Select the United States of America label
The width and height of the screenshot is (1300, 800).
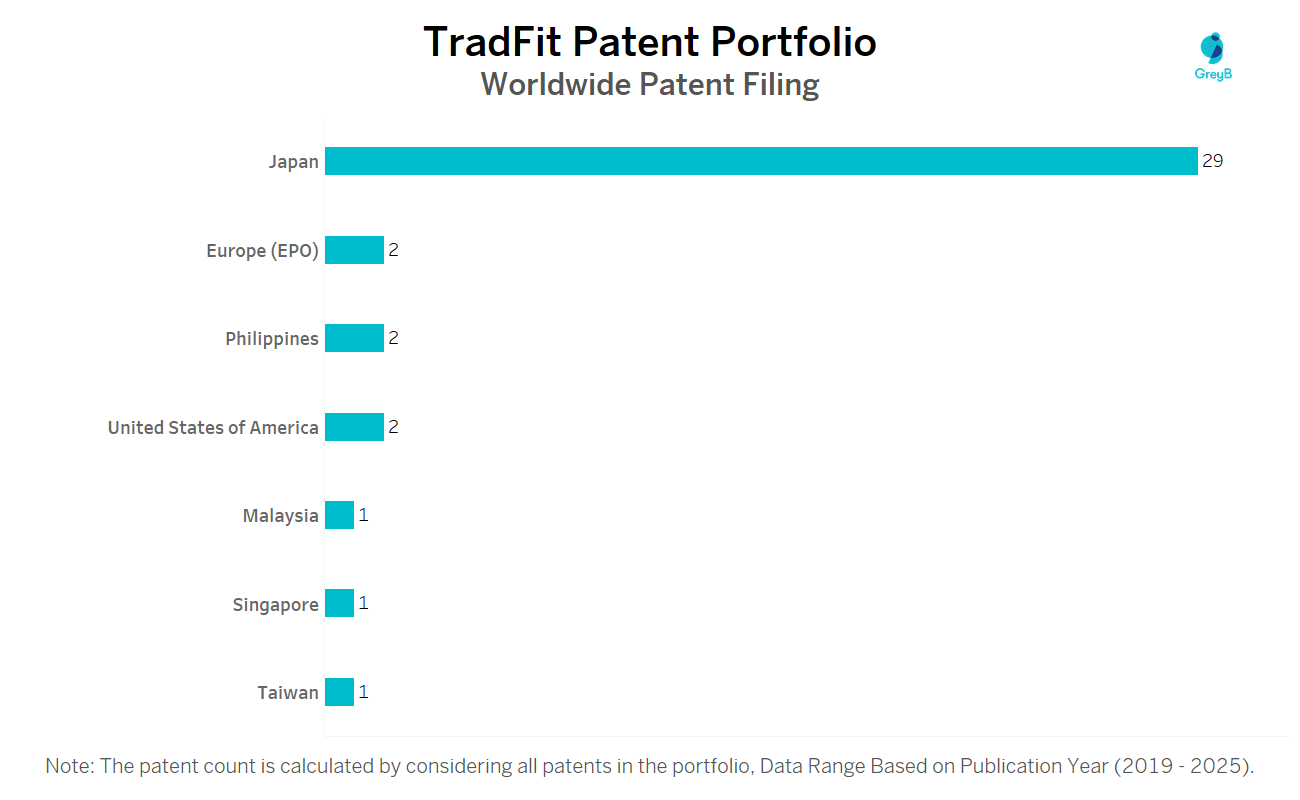coord(213,428)
